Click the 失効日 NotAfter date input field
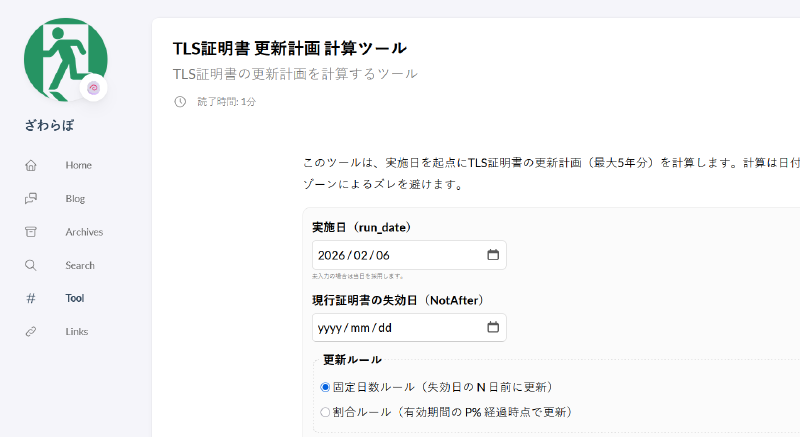The height and width of the screenshot is (437, 800). [409, 327]
